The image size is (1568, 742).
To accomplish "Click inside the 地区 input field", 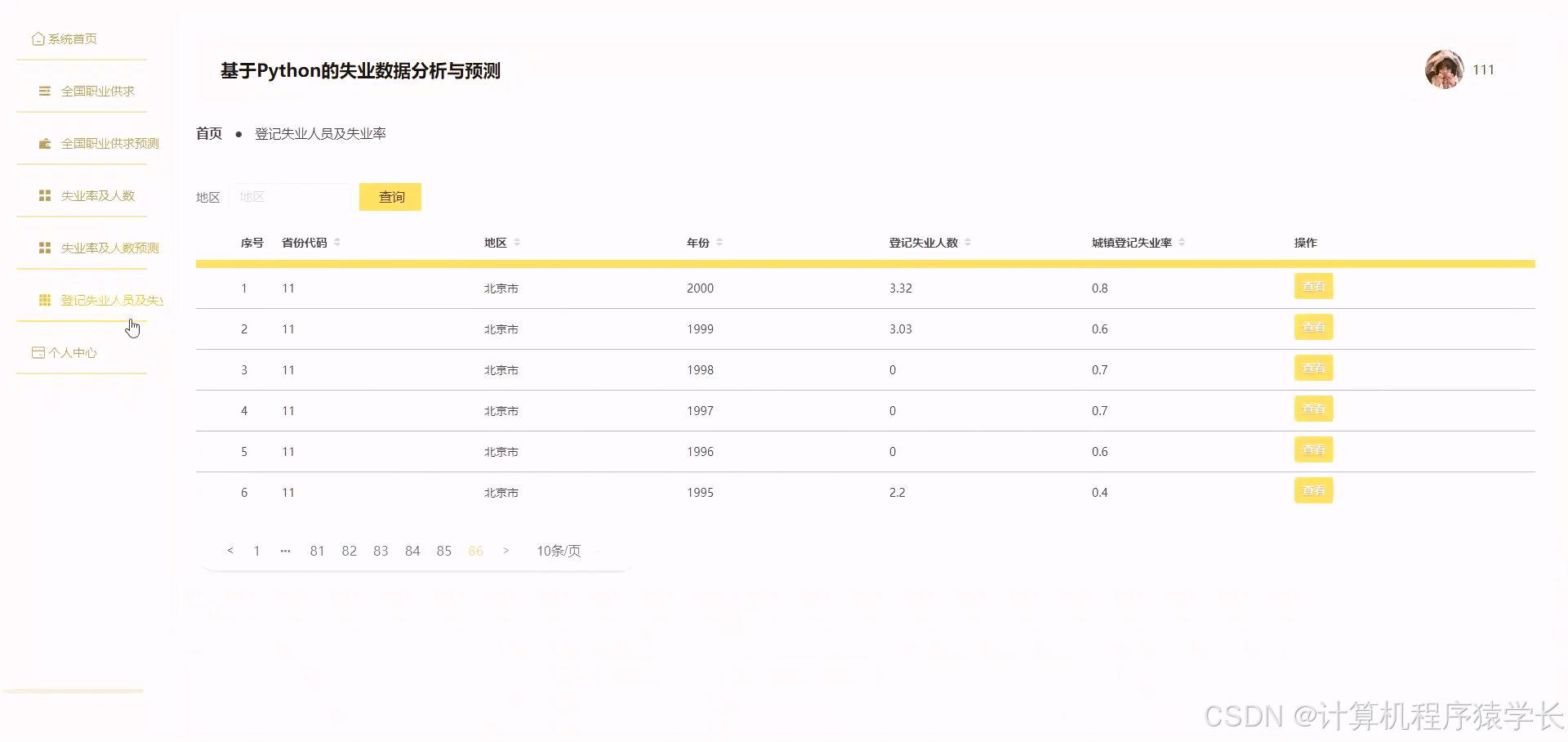I will 292,196.
